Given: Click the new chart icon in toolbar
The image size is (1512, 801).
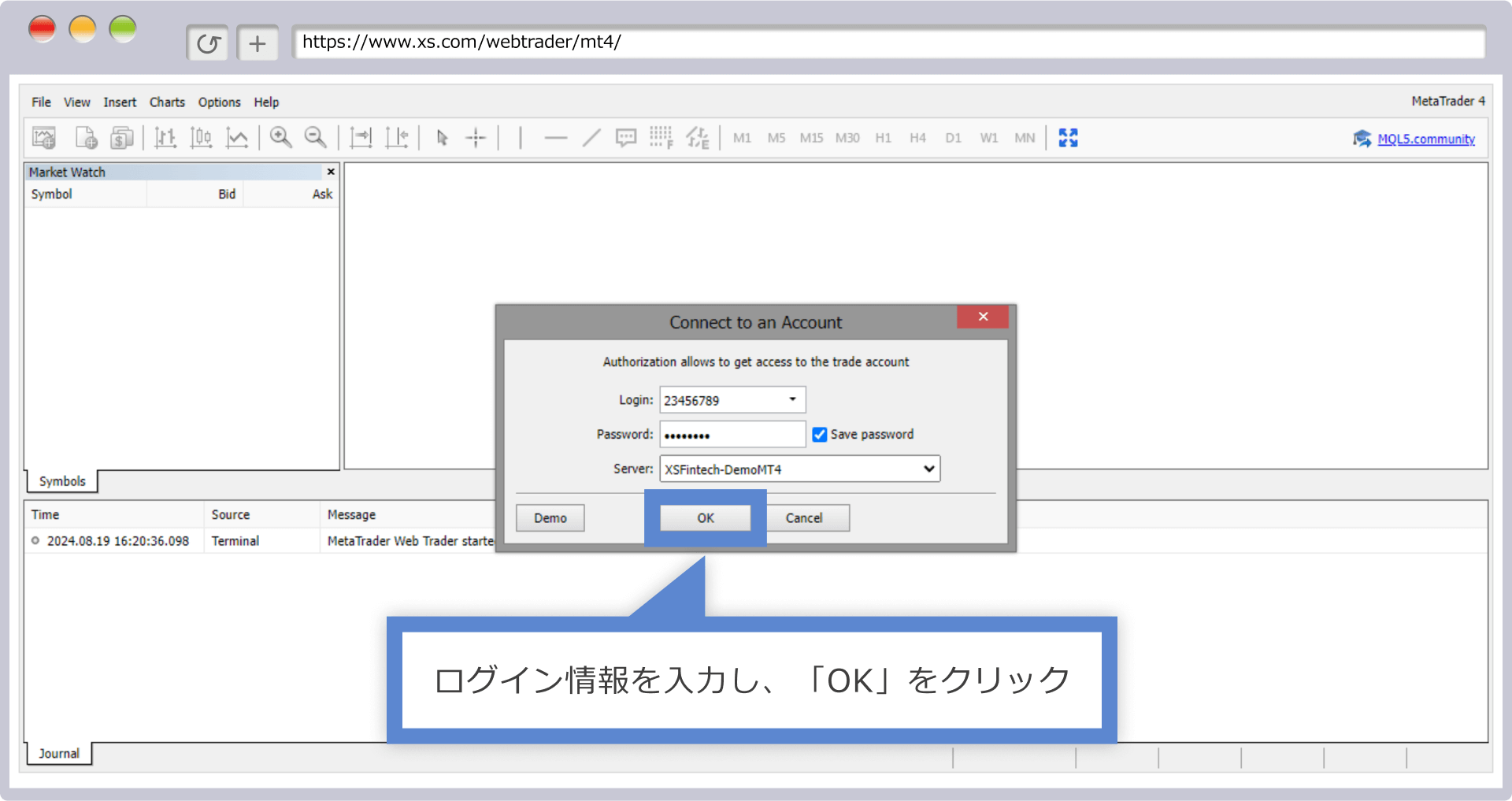Looking at the screenshot, I should 44,138.
